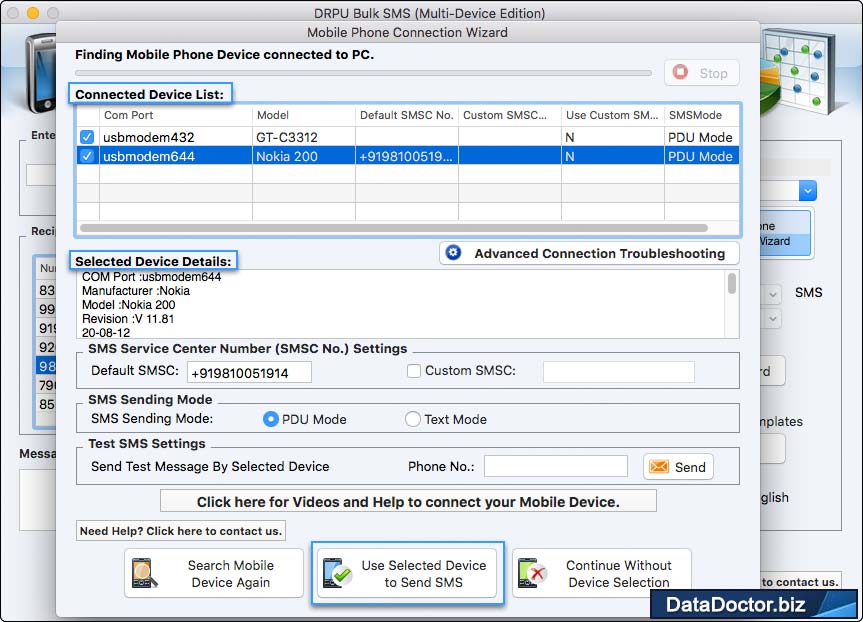Click the Com Port column header
This screenshot has width=863, height=622.
(x=176, y=115)
